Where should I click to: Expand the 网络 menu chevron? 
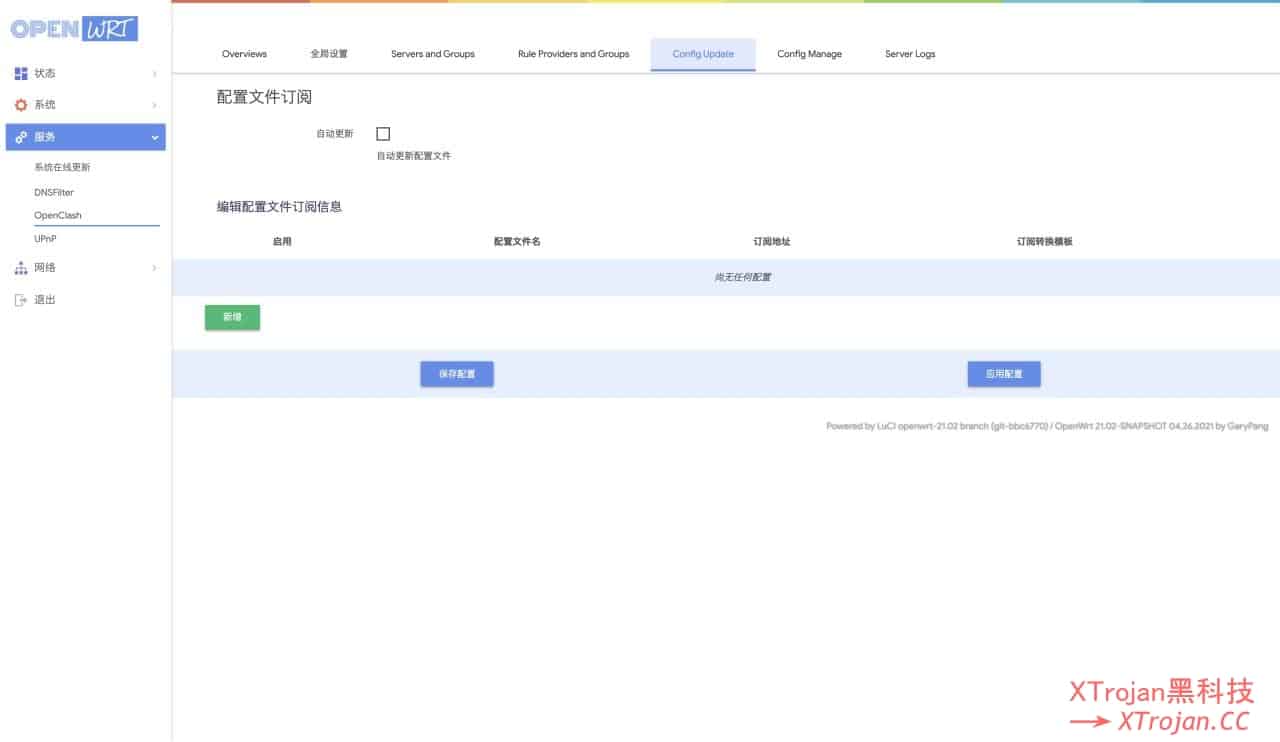pos(154,268)
